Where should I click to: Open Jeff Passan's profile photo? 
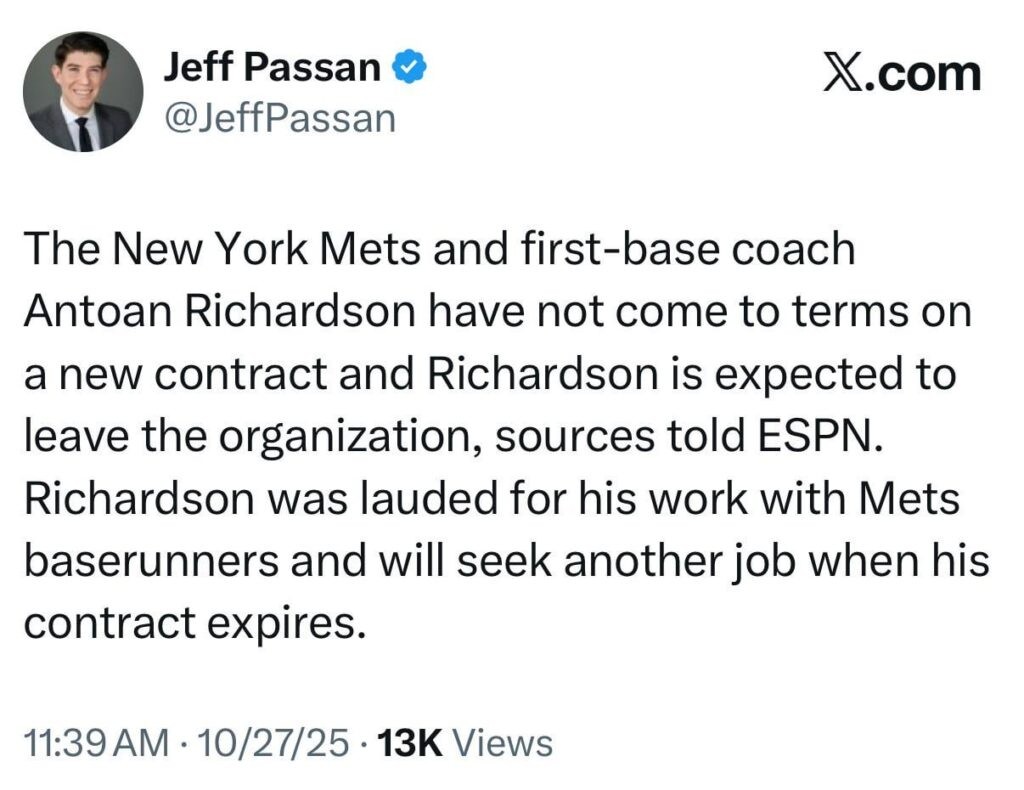tap(83, 92)
